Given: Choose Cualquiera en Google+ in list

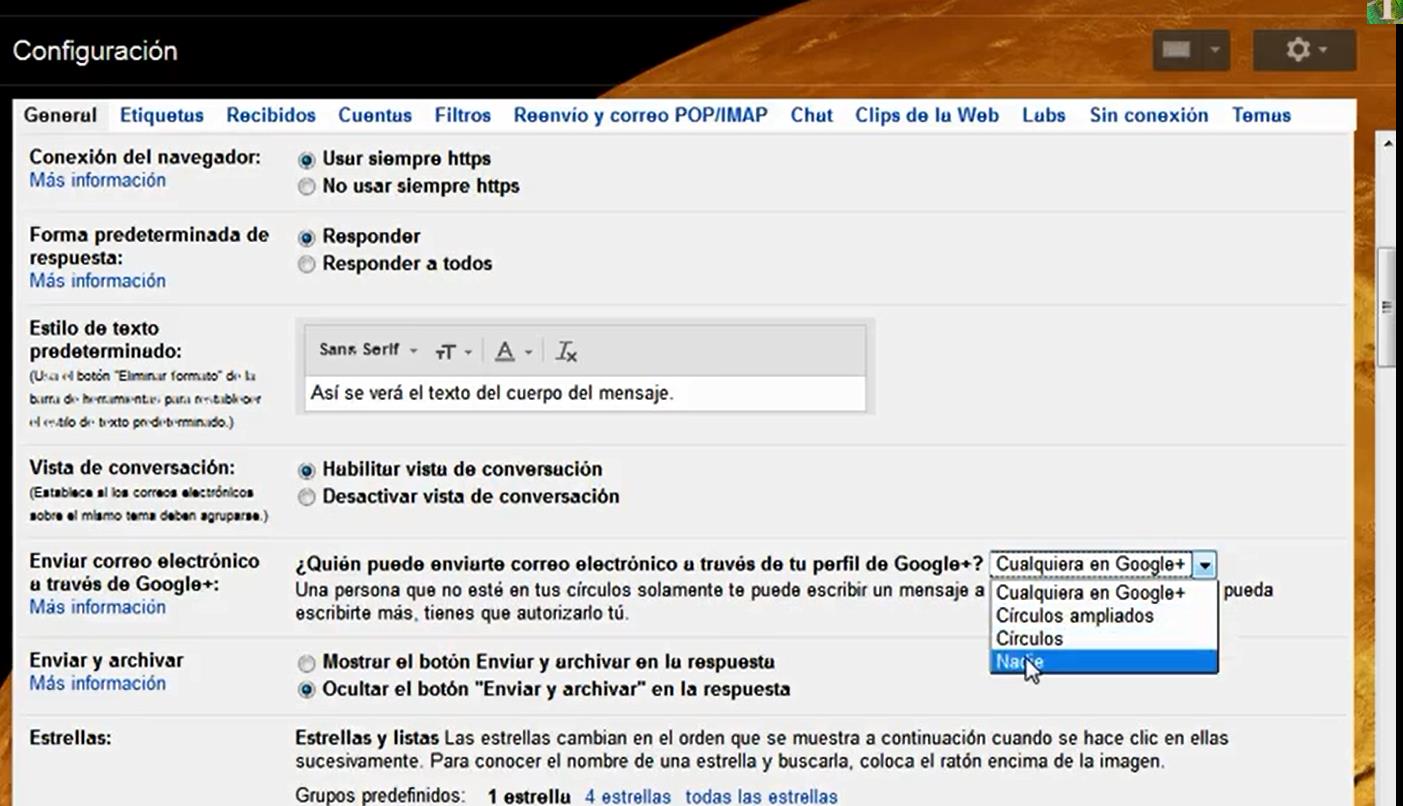Looking at the screenshot, I should pyautogui.click(x=1104, y=593).
